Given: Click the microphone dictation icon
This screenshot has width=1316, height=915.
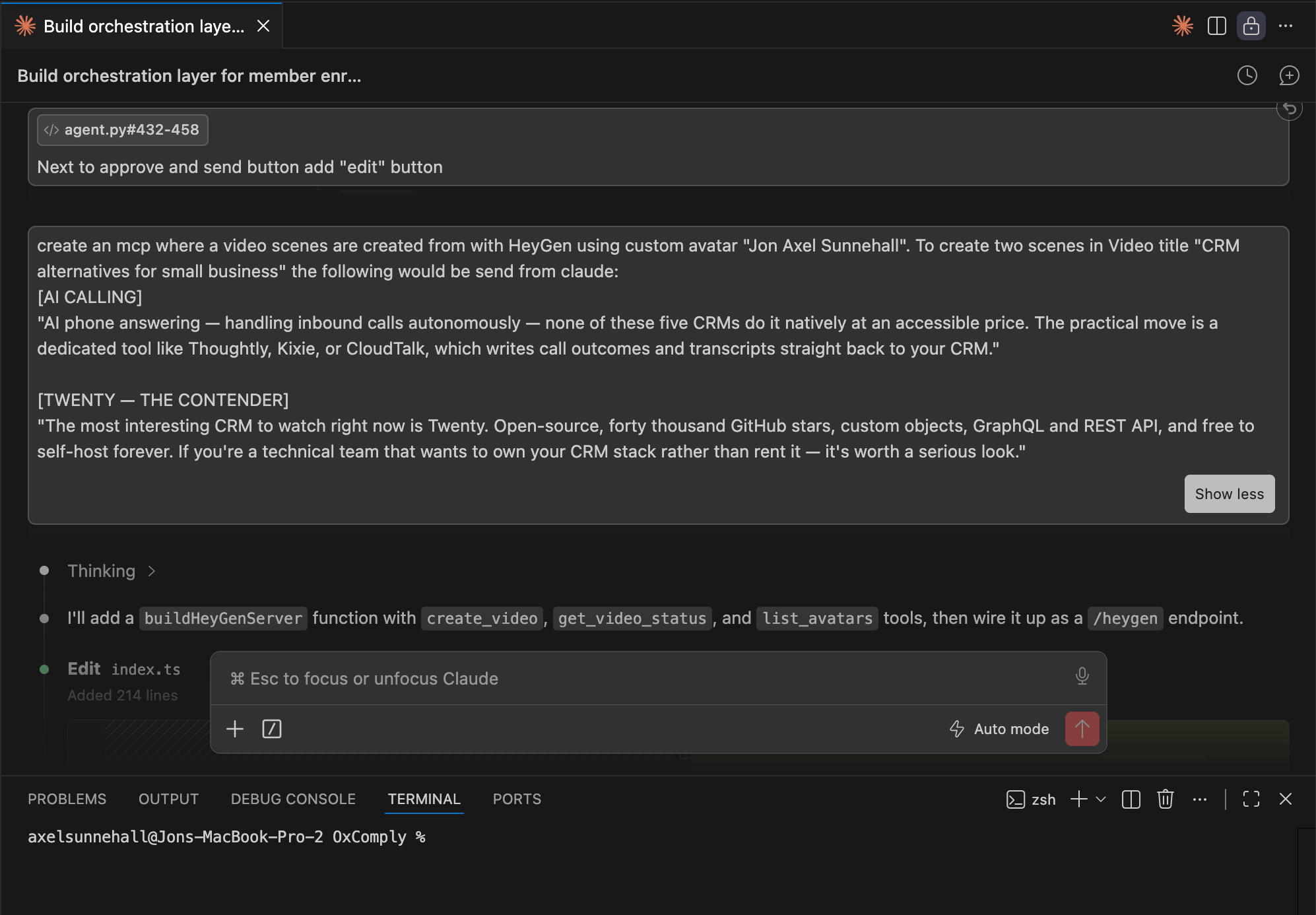Looking at the screenshot, I should click(1082, 677).
